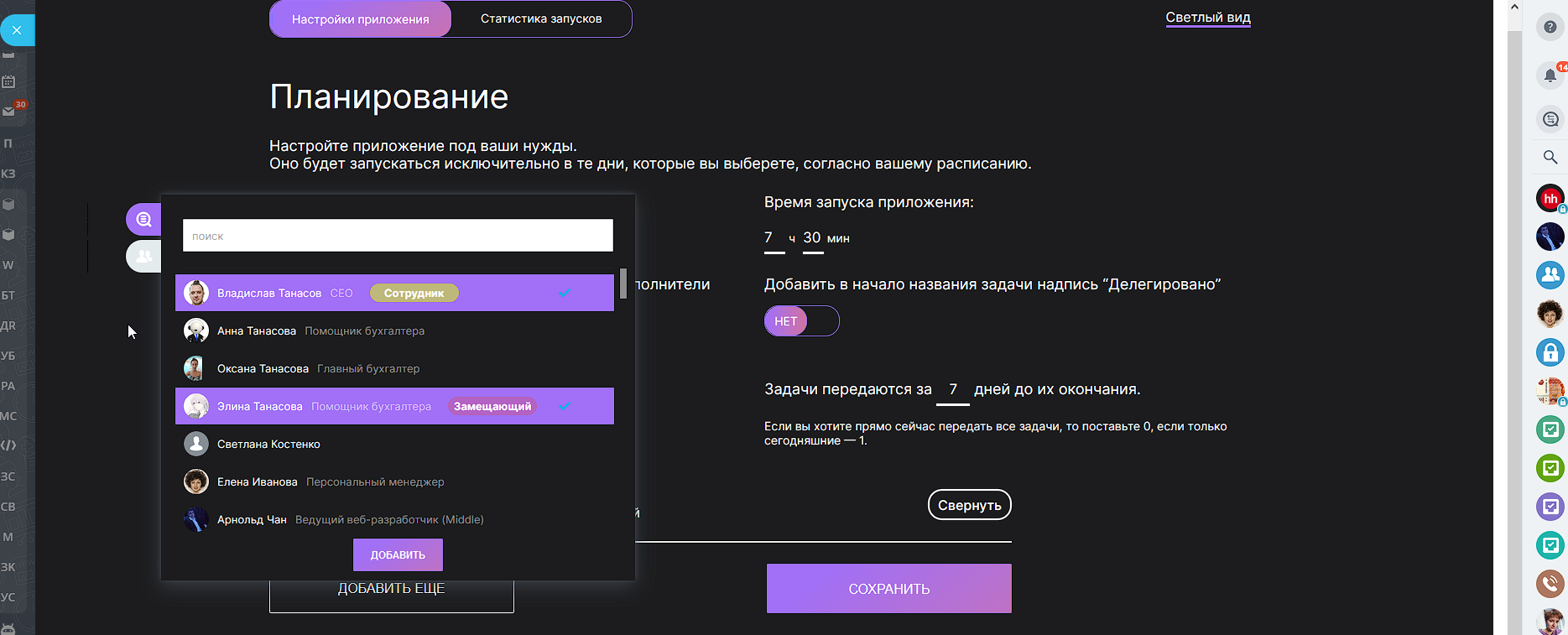
Task: Open the first teal checkmark task icon
Action: click(1550, 429)
